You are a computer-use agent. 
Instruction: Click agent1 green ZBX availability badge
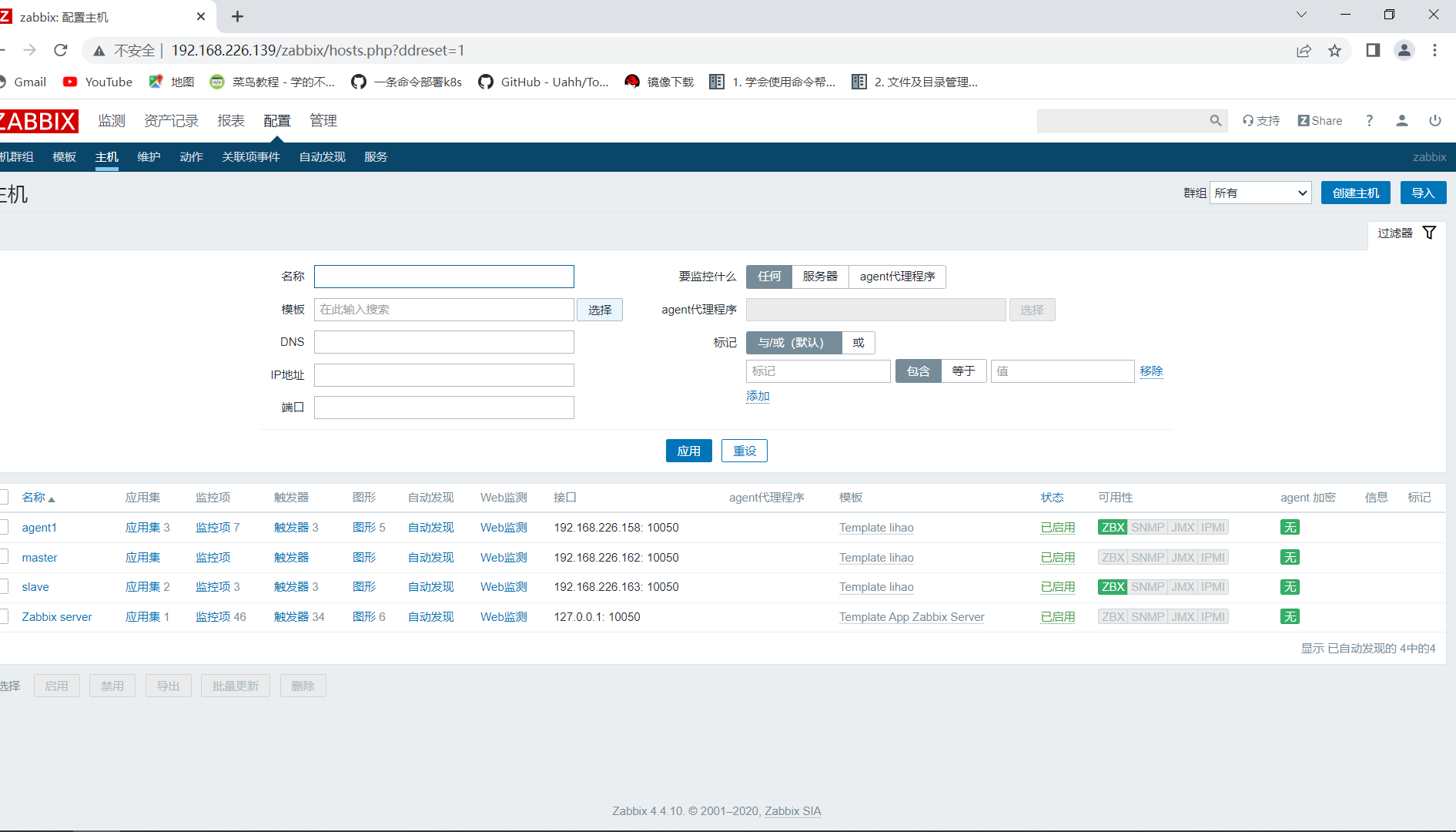(x=1113, y=528)
